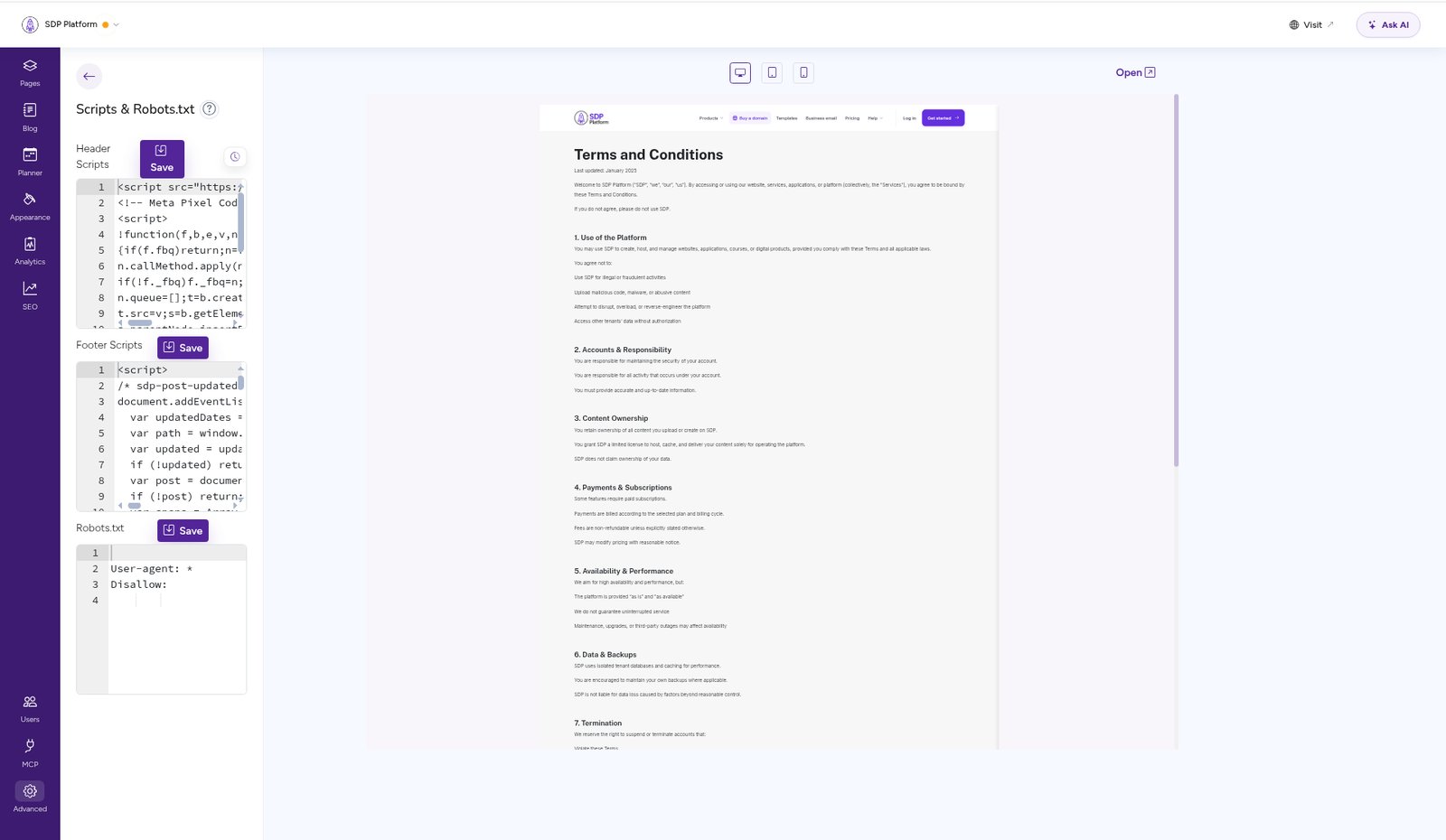Open the Analytics section
1446x840 pixels.
tap(30, 251)
